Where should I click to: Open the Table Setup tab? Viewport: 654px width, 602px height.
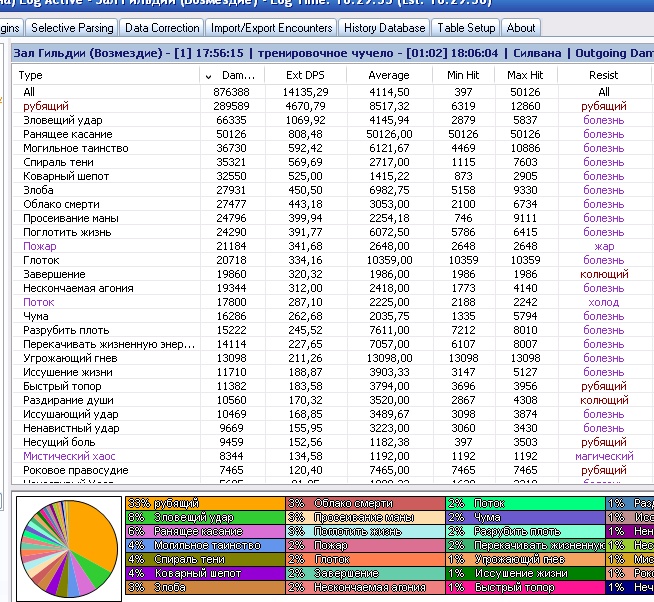466,28
